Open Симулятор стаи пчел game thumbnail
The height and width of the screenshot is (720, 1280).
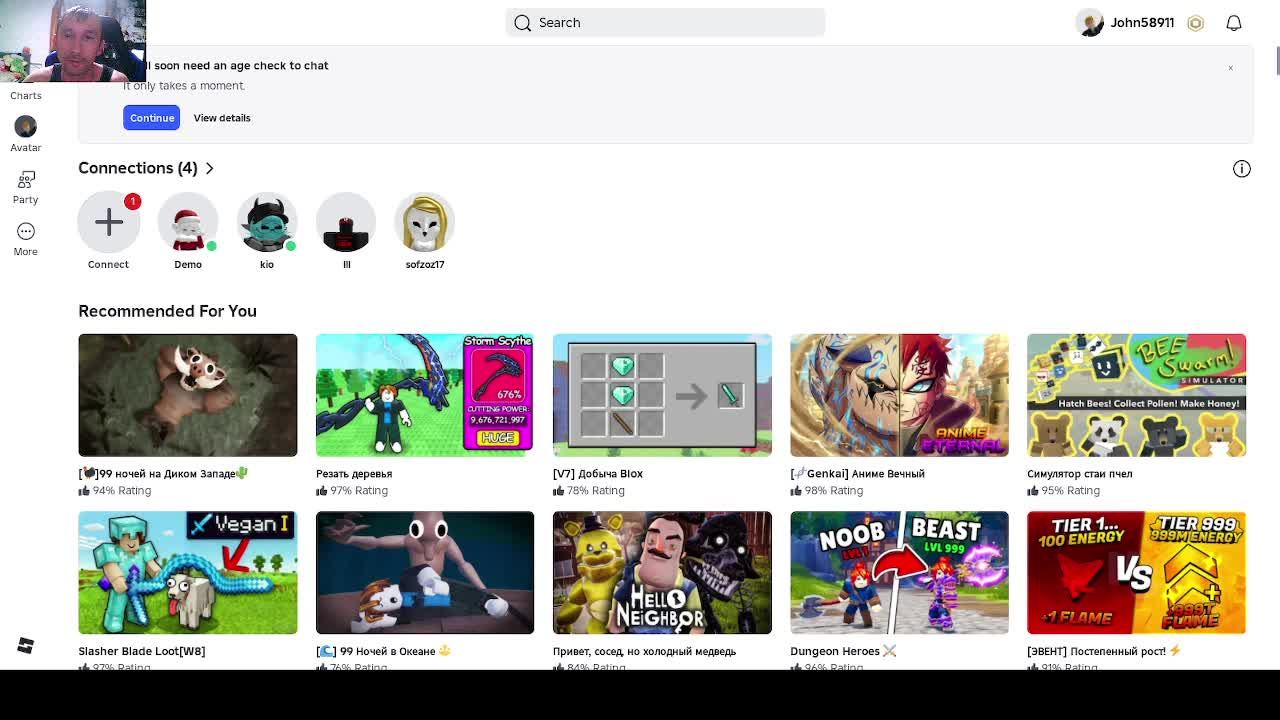click(x=1136, y=395)
